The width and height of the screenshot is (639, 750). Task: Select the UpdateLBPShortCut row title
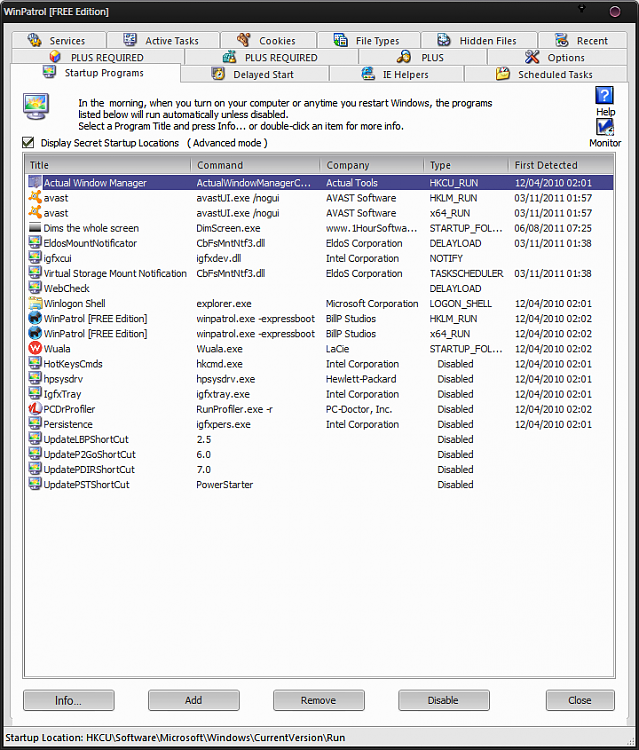click(86, 439)
